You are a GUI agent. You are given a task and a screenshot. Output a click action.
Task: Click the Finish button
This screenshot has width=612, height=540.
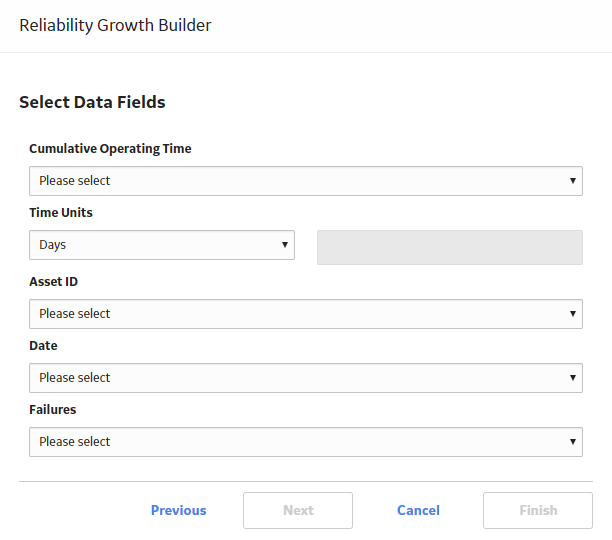click(538, 510)
